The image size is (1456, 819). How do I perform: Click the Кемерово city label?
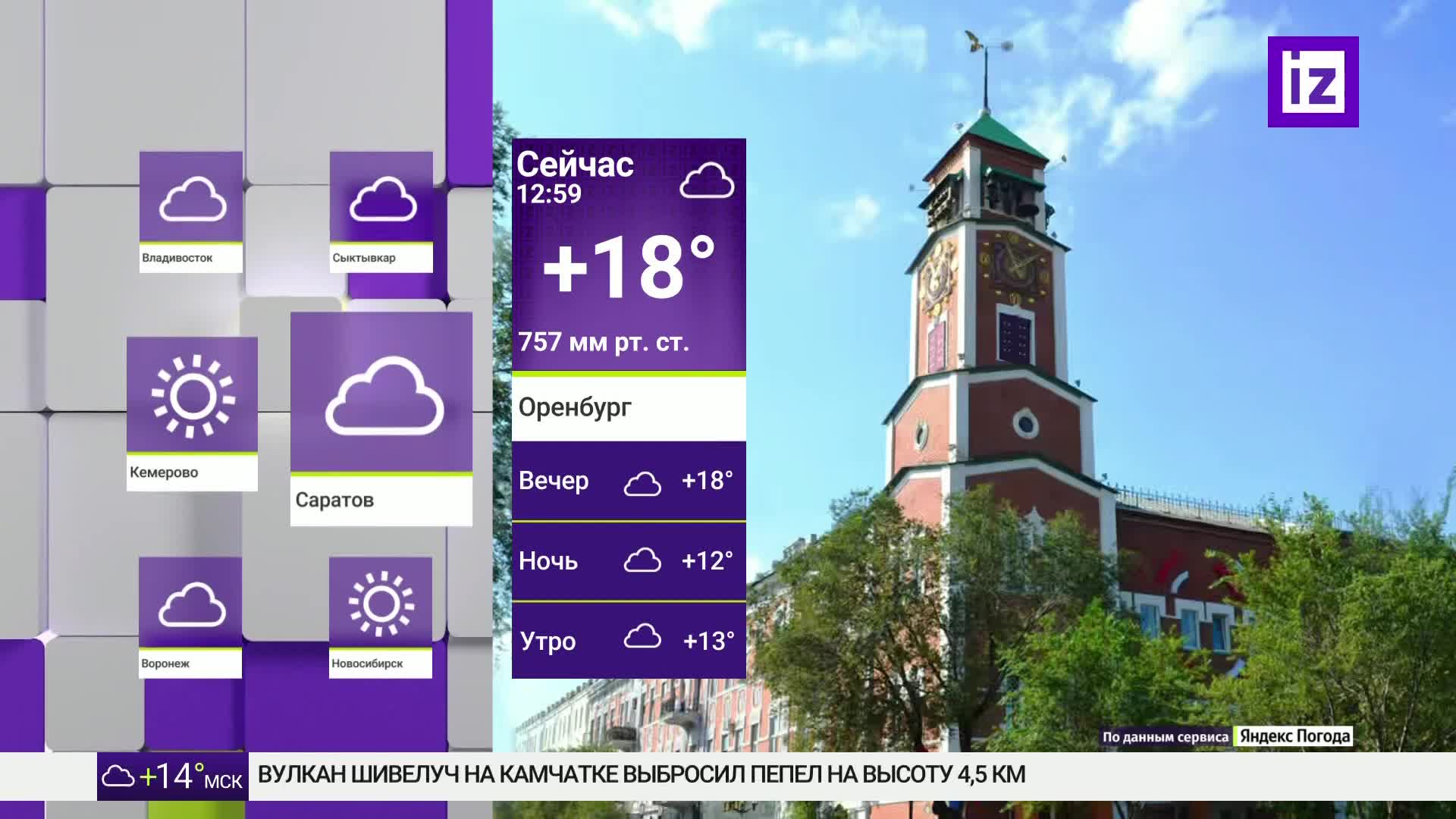click(x=164, y=472)
